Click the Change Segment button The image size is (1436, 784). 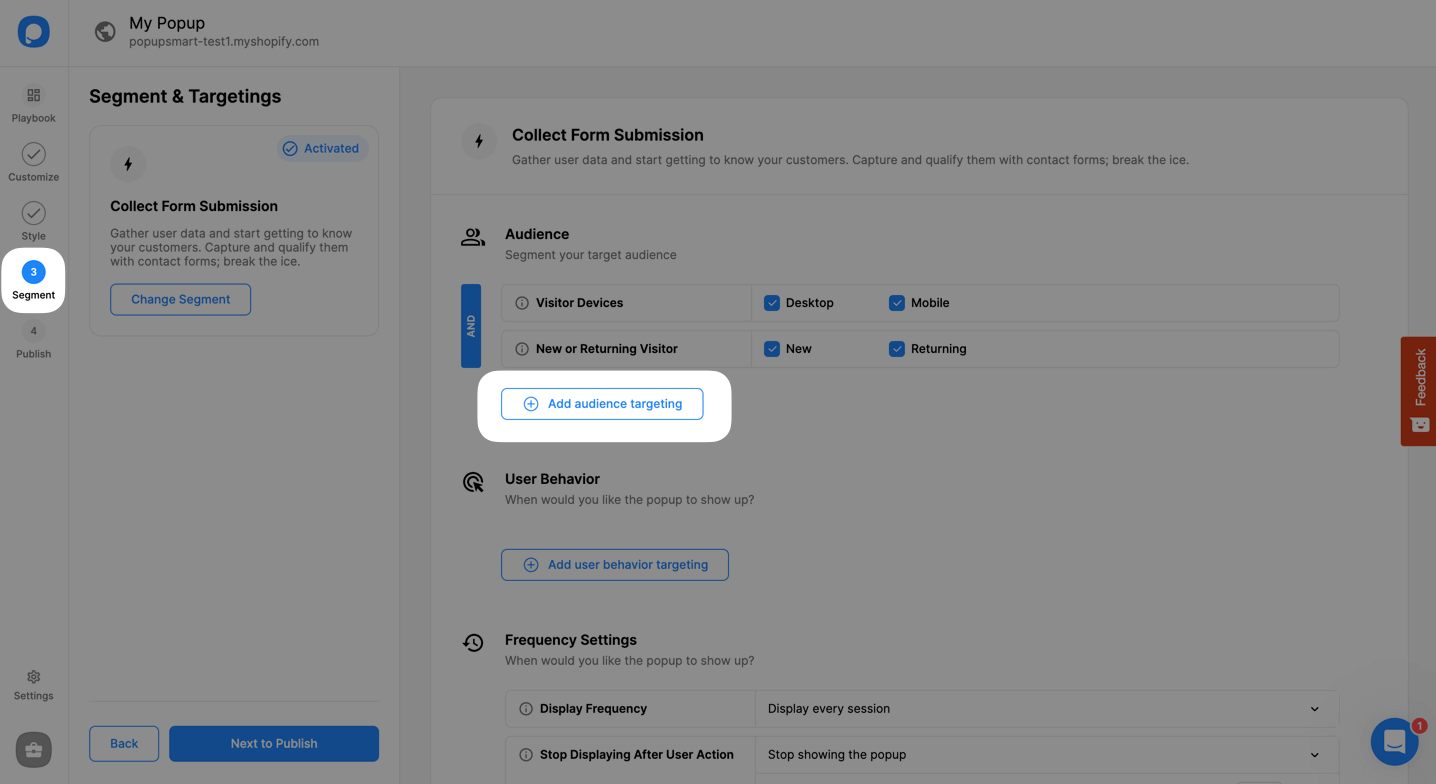pyautogui.click(x=180, y=299)
